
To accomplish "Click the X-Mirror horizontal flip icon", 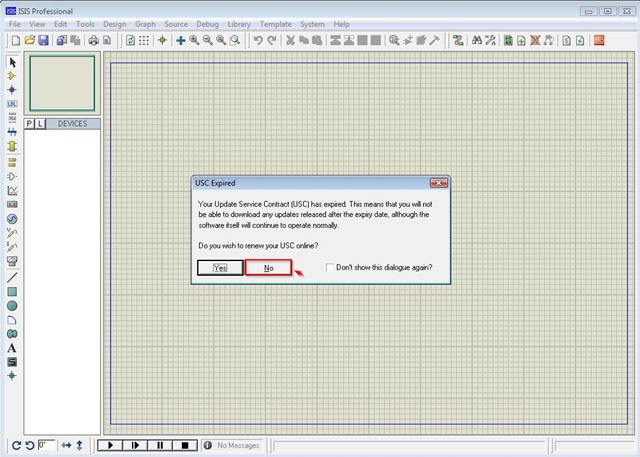I will click(66, 445).
